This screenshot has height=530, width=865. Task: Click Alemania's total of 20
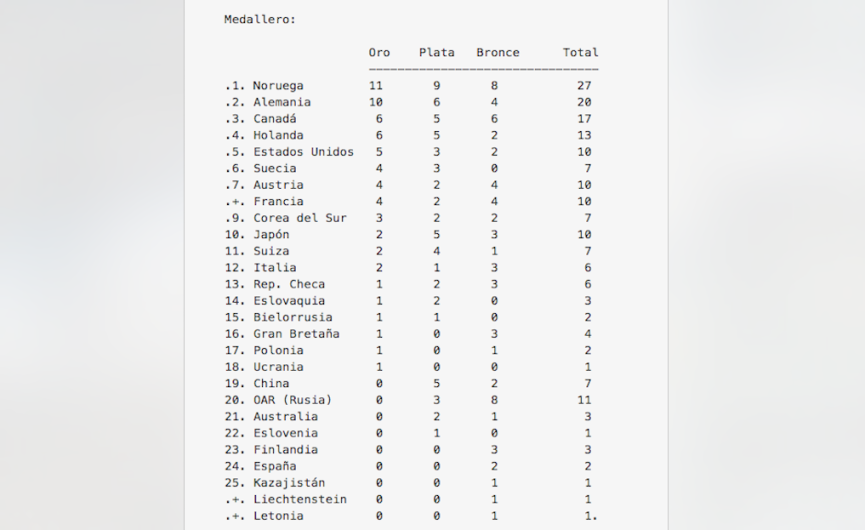click(584, 102)
